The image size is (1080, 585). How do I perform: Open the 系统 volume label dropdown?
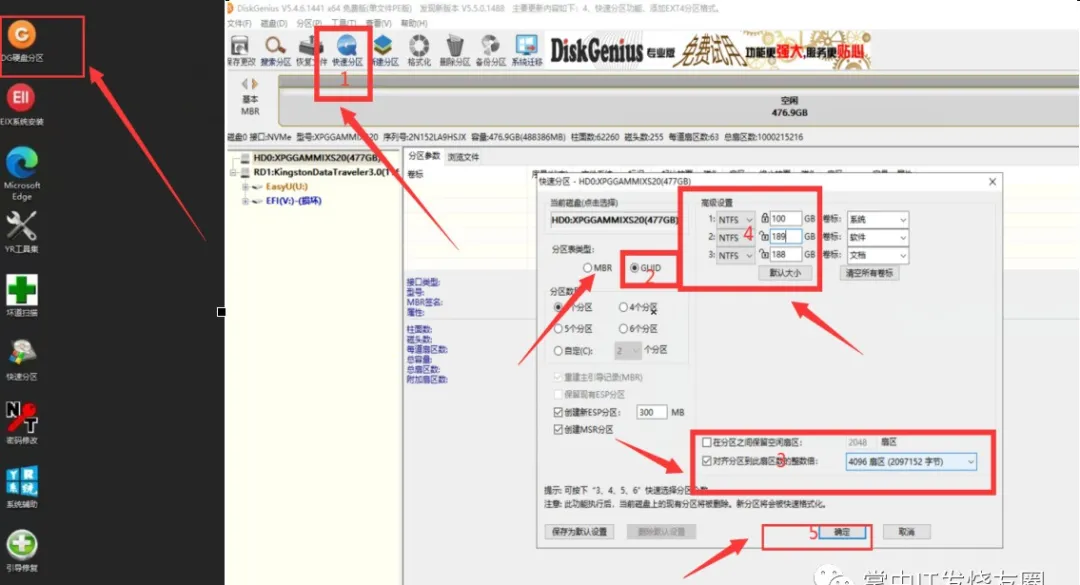878,219
